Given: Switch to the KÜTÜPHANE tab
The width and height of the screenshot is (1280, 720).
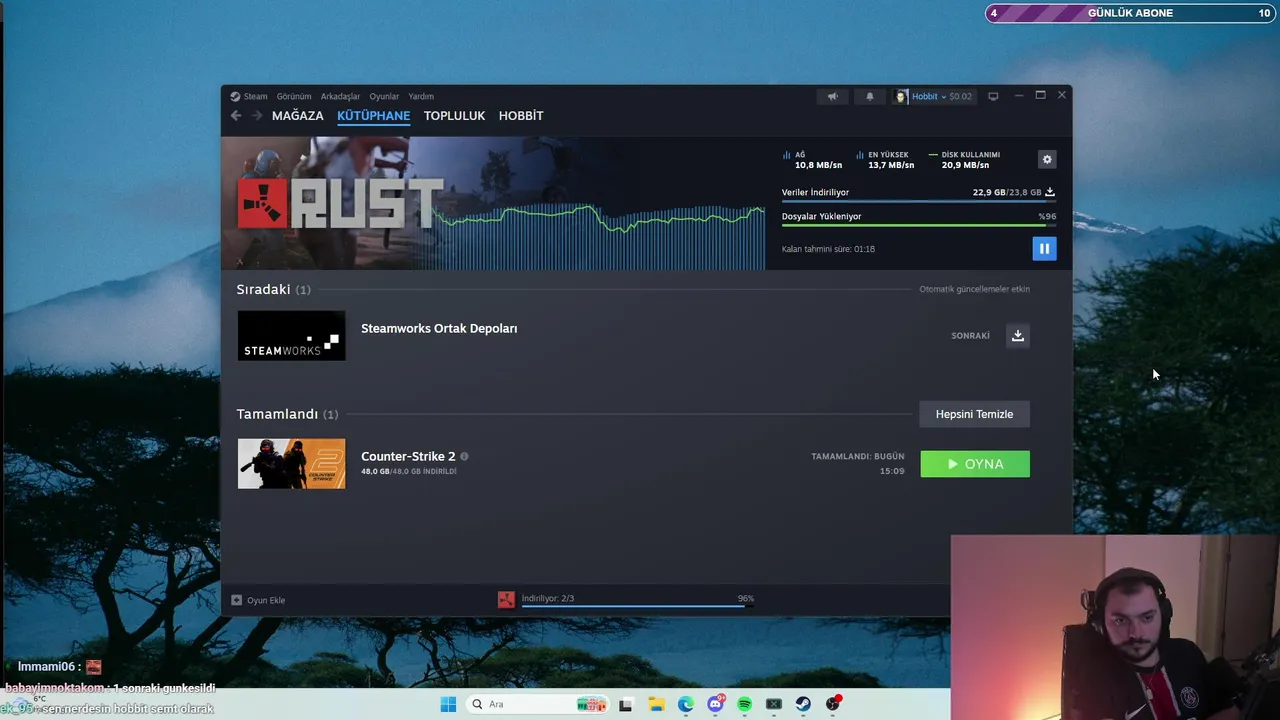Looking at the screenshot, I should [x=373, y=116].
